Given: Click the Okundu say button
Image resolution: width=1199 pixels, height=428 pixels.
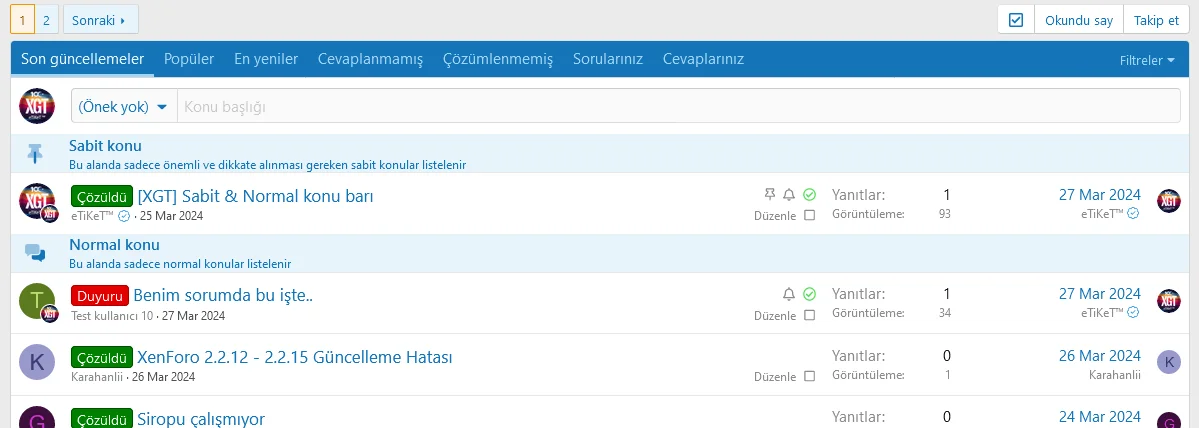Looking at the screenshot, I should click(x=1078, y=20).
